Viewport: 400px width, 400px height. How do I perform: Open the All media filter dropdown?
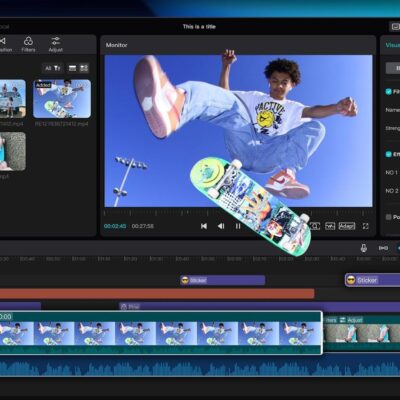pyautogui.click(x=53, y=68)
